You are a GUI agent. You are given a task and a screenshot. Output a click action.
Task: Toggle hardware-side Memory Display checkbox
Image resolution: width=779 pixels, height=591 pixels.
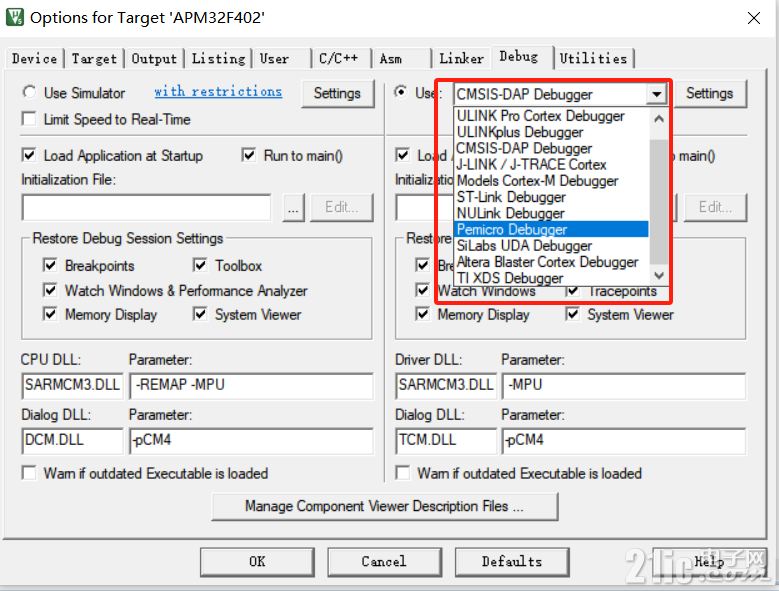[x=423, y=314]
